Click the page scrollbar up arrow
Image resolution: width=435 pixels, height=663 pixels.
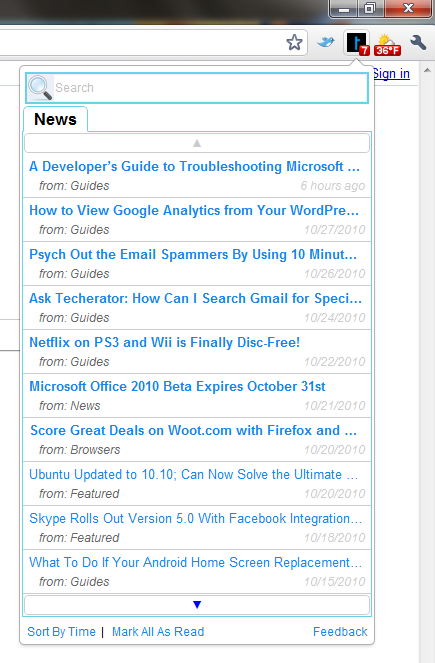click(427, 70)
